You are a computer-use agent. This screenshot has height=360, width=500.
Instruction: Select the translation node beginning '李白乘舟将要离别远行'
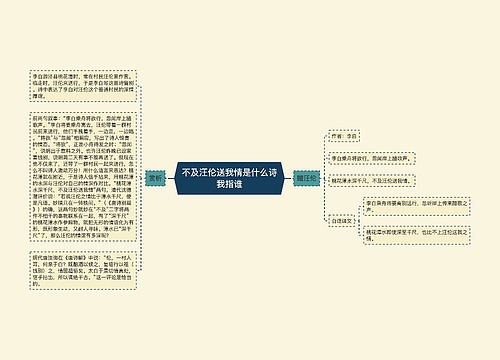(417, 206)
